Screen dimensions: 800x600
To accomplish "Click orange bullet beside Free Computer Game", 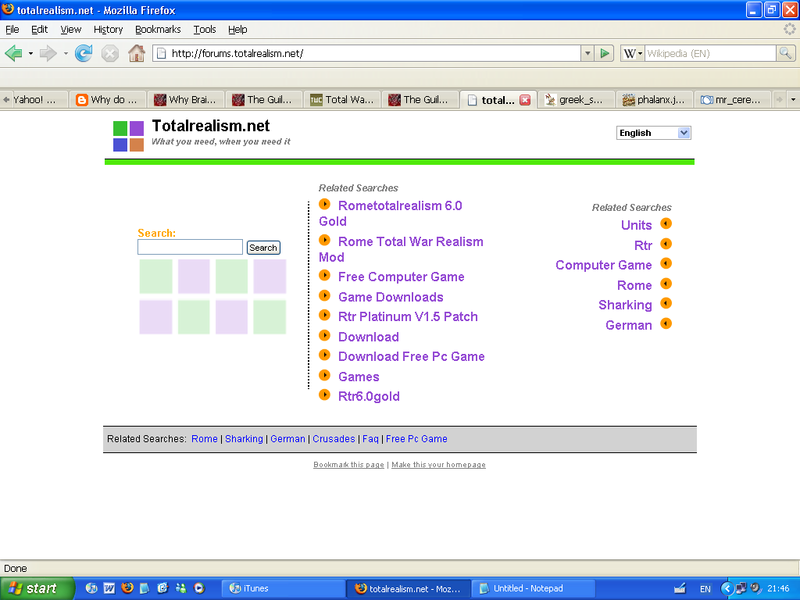I will [324, 276].
